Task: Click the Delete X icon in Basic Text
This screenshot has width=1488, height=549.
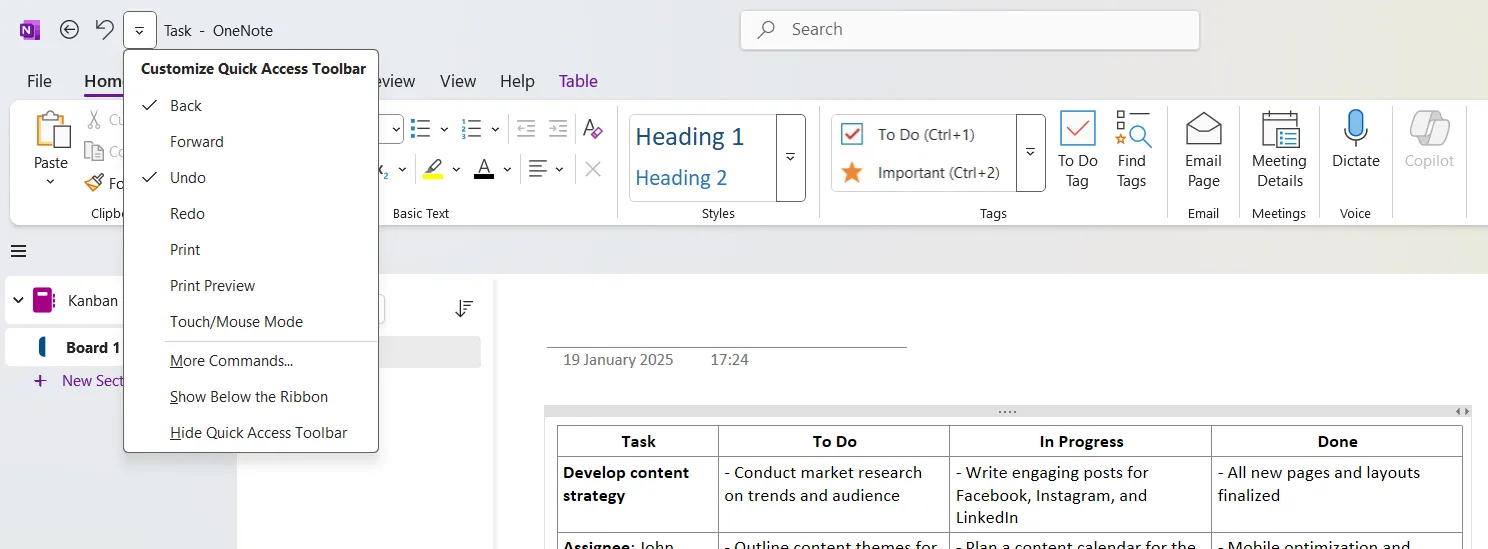Action: tap(593, 169)
